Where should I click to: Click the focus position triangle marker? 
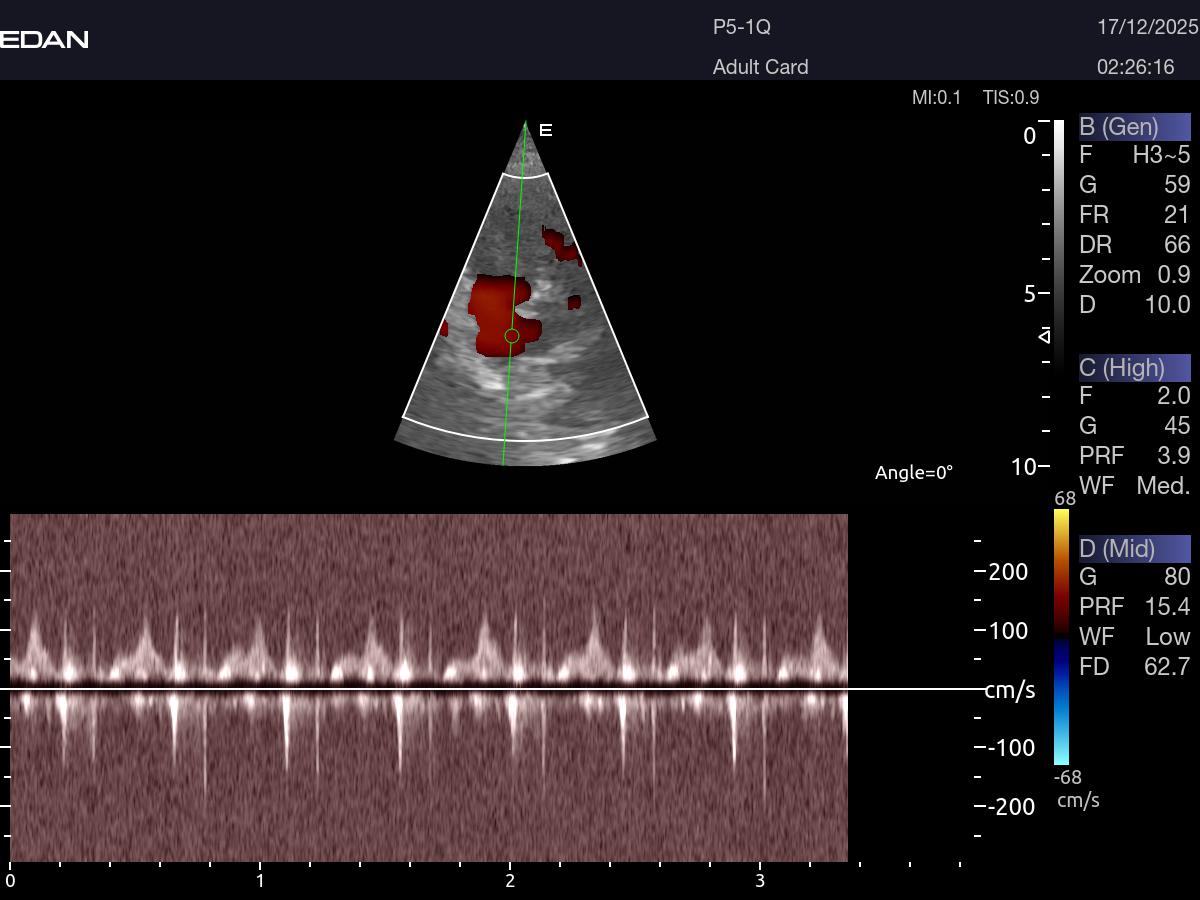pos(1045,335)
